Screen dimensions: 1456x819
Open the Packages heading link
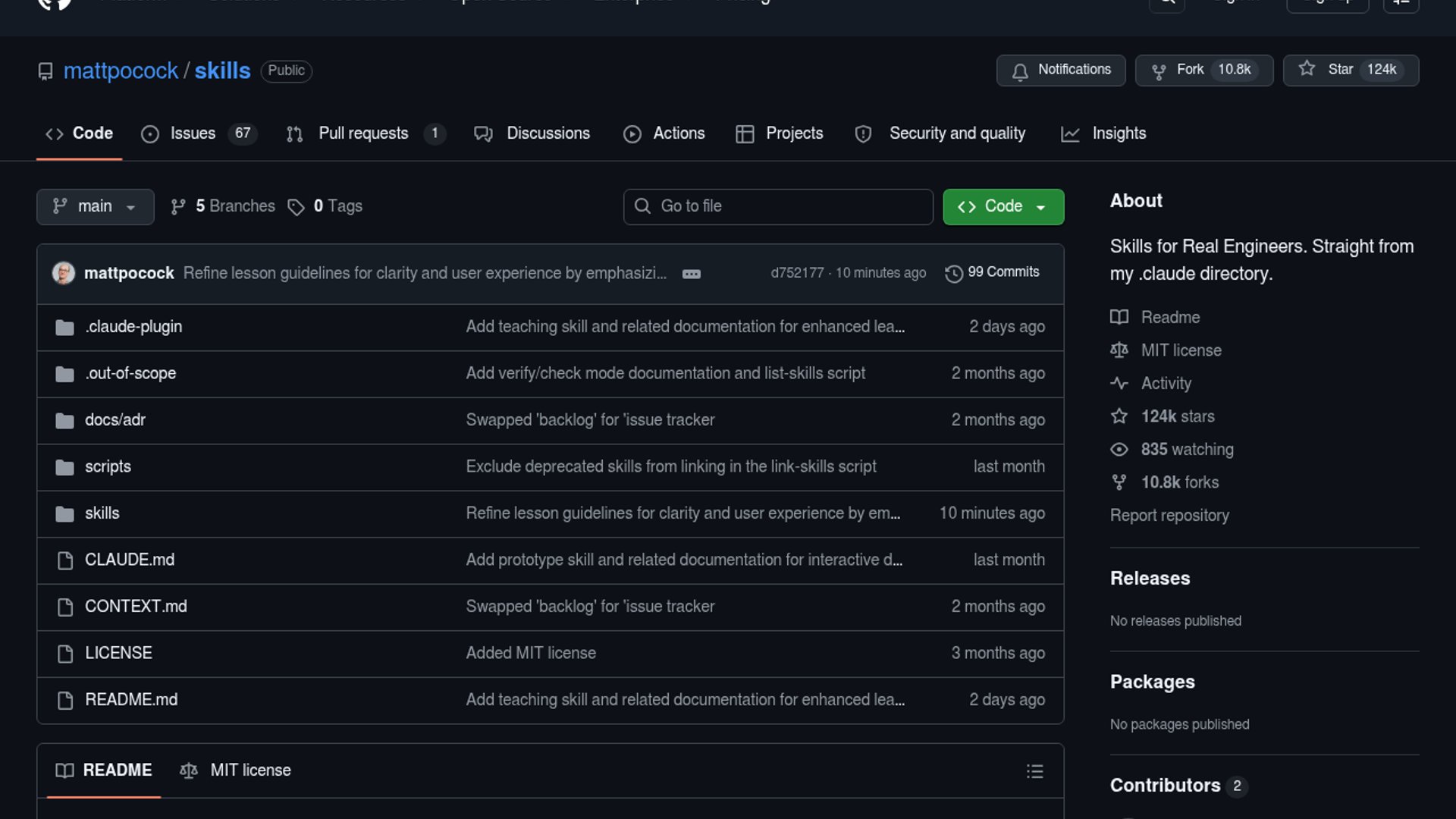pos(1153,682)
